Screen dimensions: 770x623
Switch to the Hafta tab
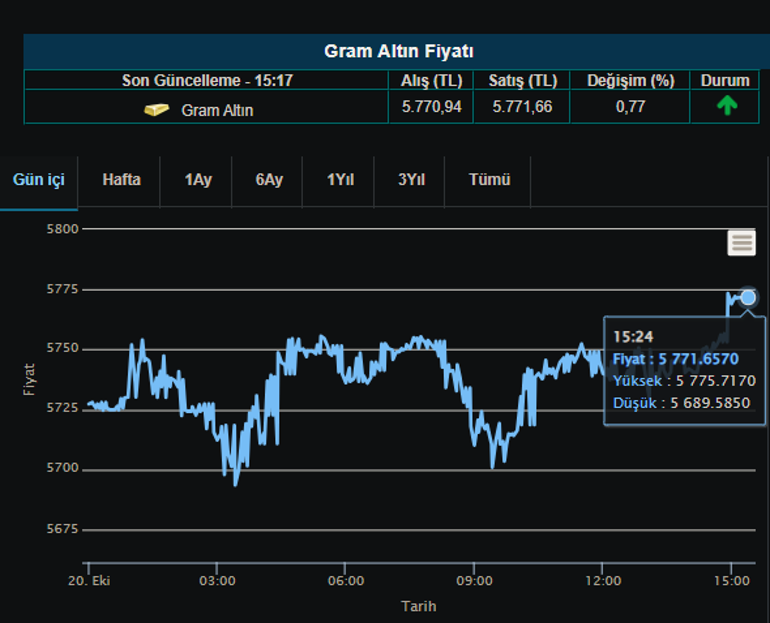click(122, 180)
